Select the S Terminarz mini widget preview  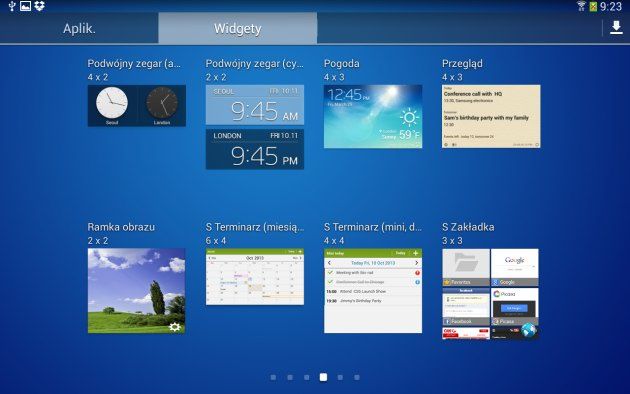tap(373, 291)
